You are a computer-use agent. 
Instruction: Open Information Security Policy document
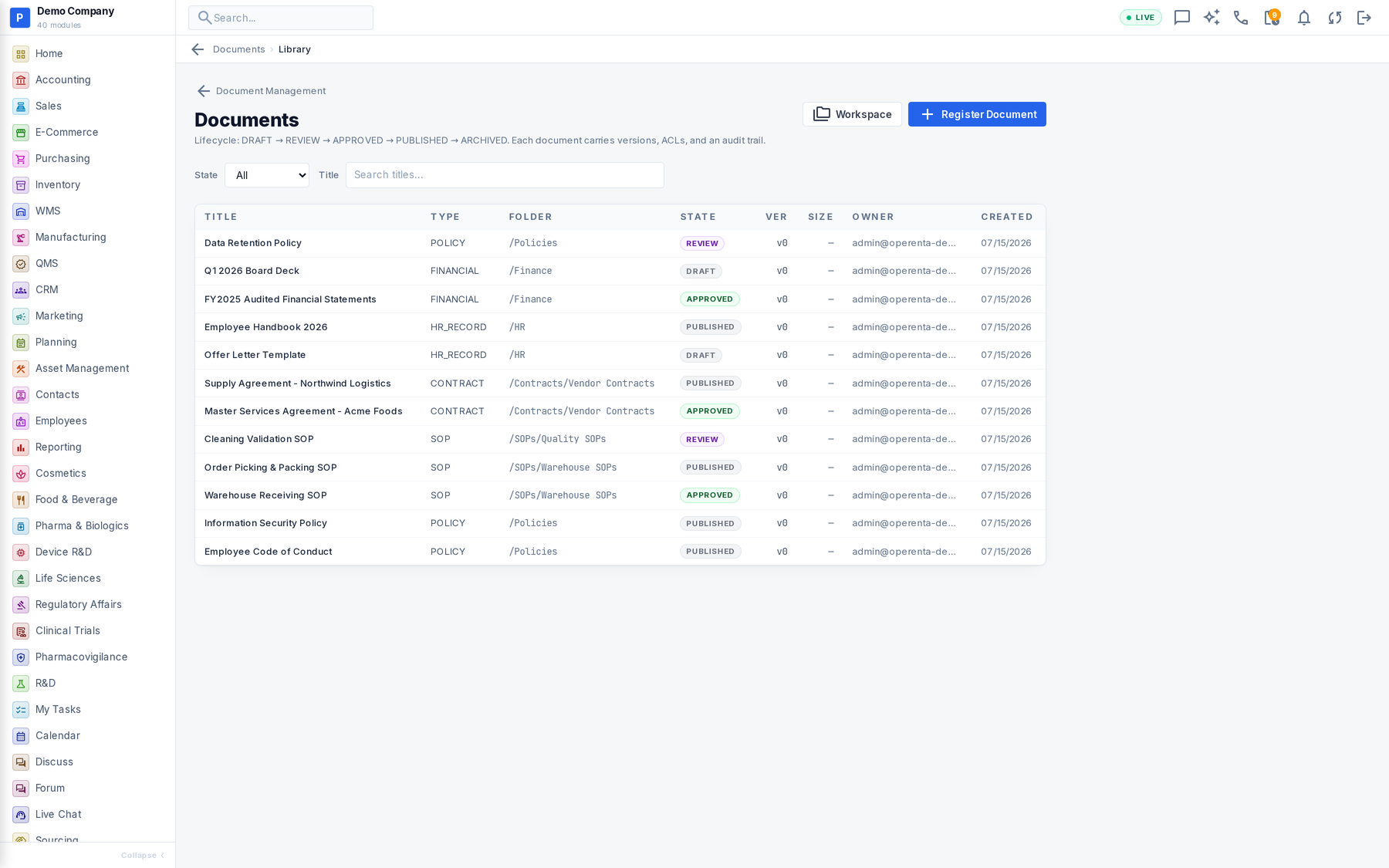pos(265,523)
